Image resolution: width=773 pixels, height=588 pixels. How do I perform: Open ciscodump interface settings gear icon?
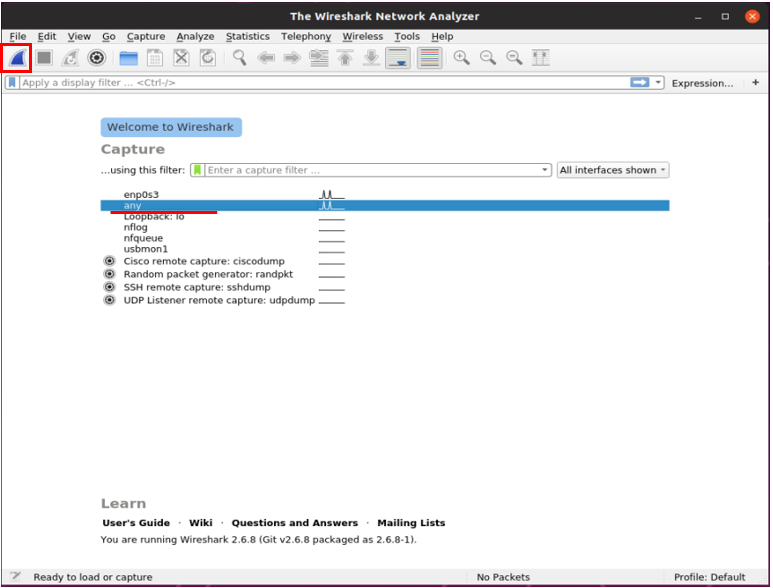point(109,261)
